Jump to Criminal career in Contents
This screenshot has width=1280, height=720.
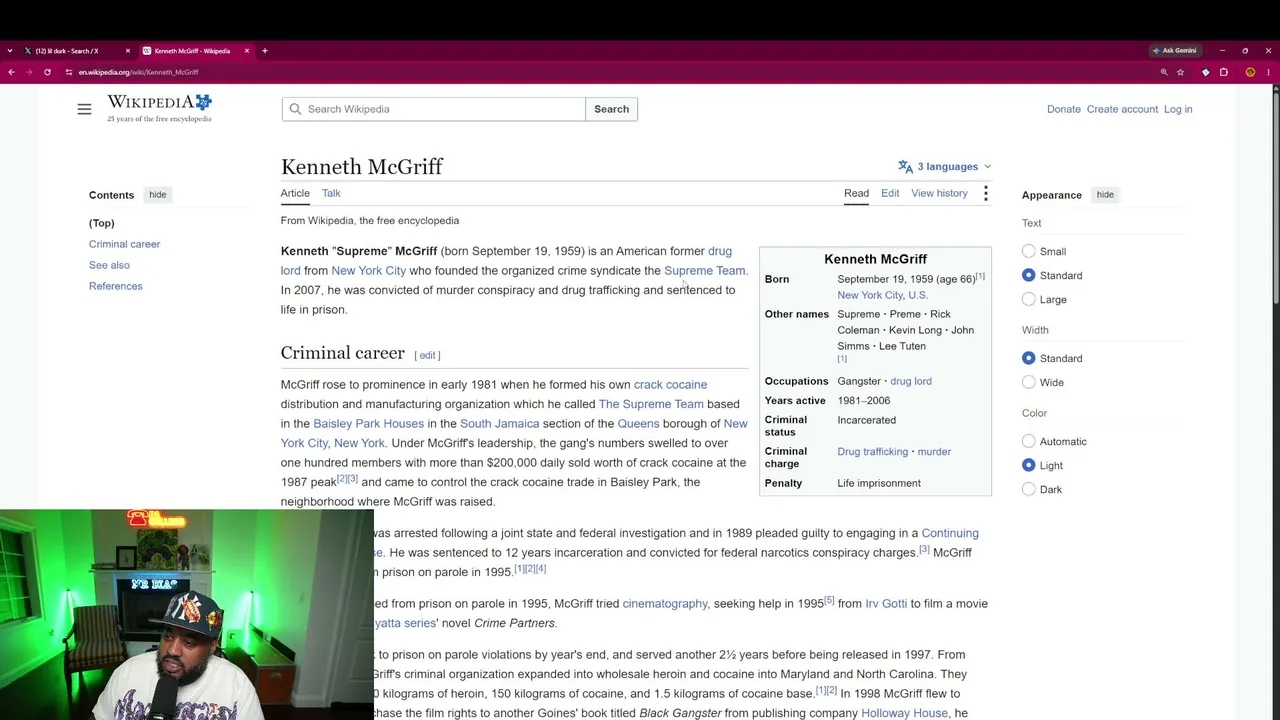[x=124, y=244]
